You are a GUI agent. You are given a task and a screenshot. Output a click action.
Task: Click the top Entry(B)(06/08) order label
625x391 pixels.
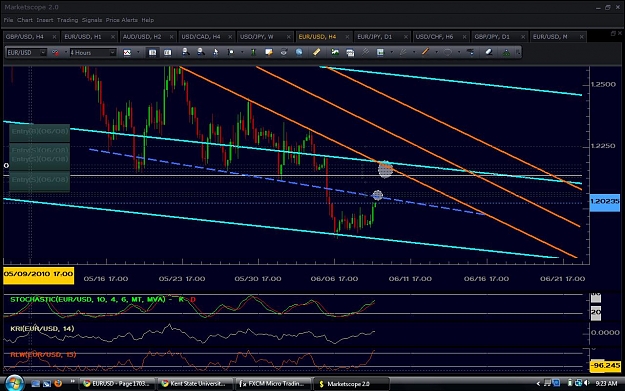[39, 132]
